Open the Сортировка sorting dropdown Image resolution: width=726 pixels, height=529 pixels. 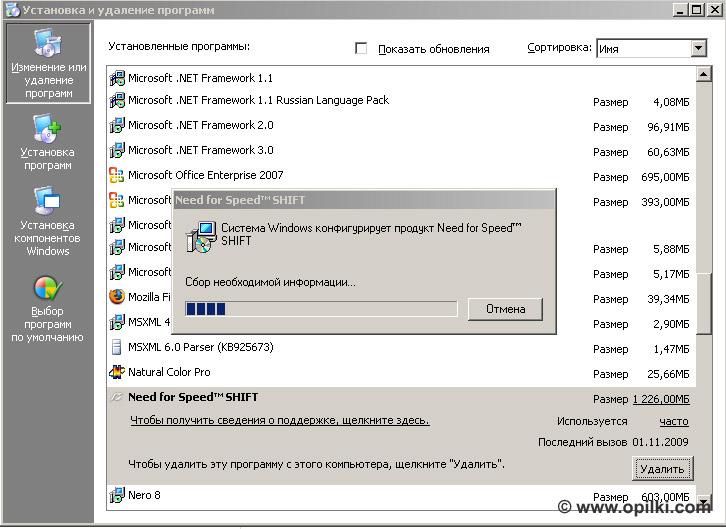[651, 48]
